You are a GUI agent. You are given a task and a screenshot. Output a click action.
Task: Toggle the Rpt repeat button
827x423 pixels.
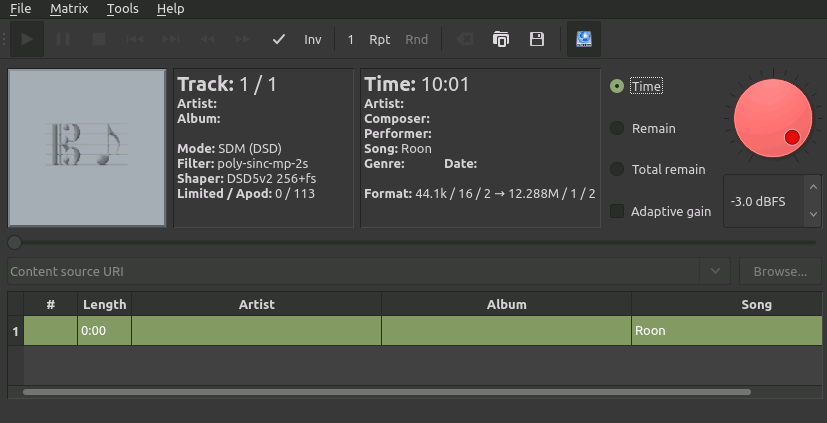(380, 40)
